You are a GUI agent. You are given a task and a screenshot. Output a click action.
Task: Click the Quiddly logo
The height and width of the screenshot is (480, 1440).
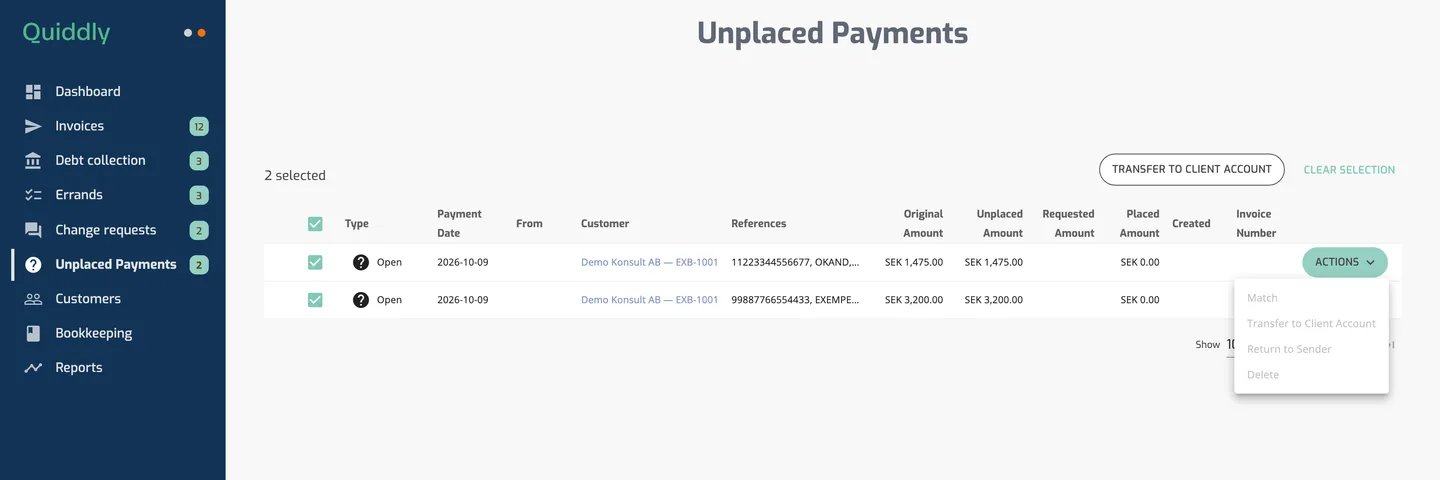coord(66,32)
